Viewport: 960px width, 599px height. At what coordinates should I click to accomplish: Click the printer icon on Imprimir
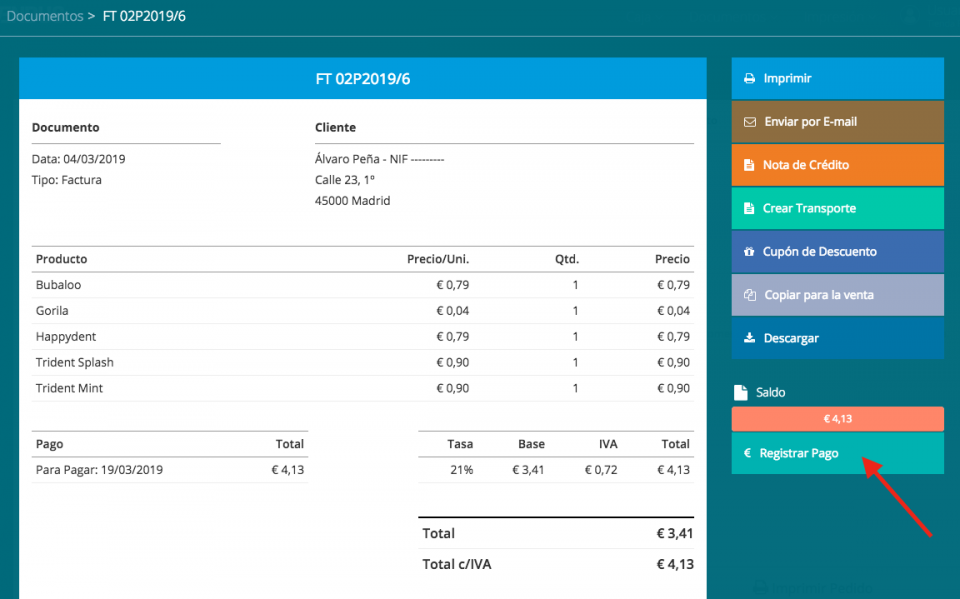[749, 79]
